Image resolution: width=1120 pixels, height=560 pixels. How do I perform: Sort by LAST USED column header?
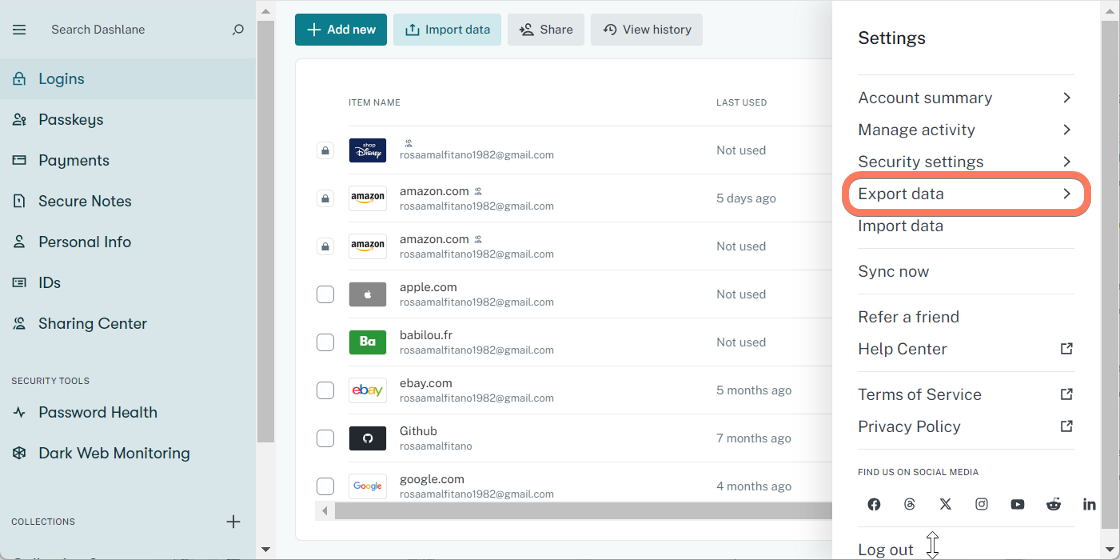[x=741, y=103]
